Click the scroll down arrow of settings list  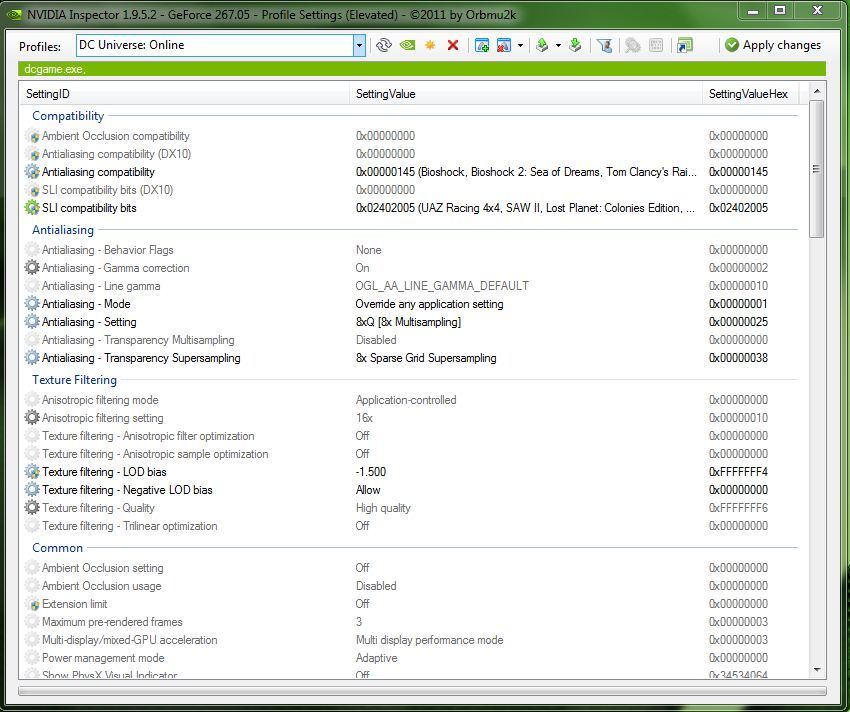[x=817, y=670]
